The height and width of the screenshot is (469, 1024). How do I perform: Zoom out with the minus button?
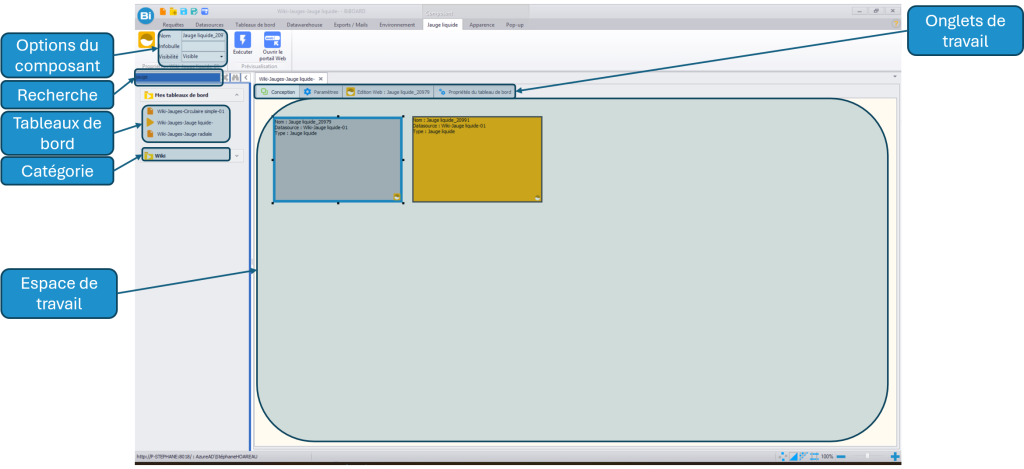click(841, 456)
